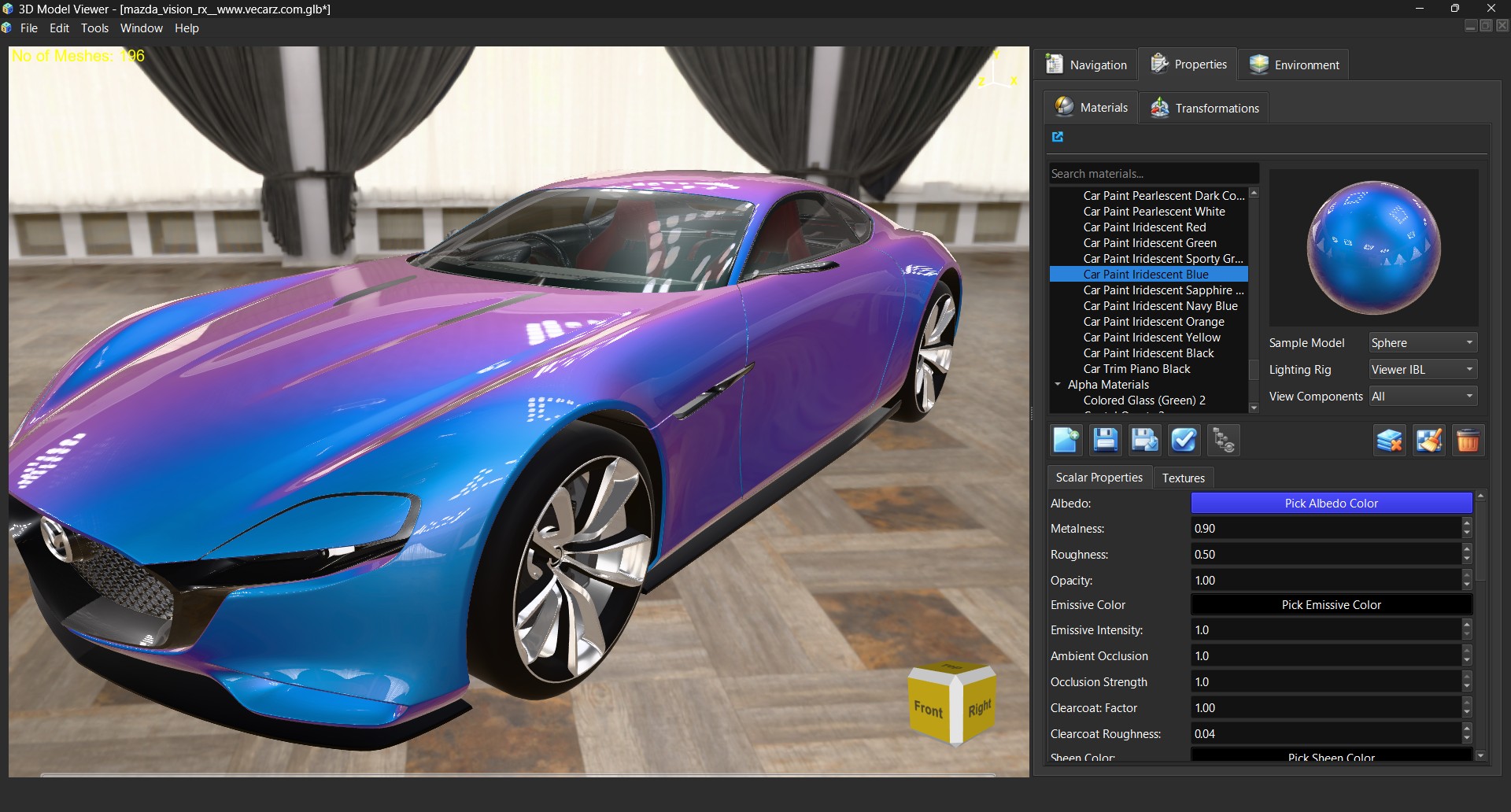
Task: Select Car Paint Iridescent Black material
Action: (1148, 353)
